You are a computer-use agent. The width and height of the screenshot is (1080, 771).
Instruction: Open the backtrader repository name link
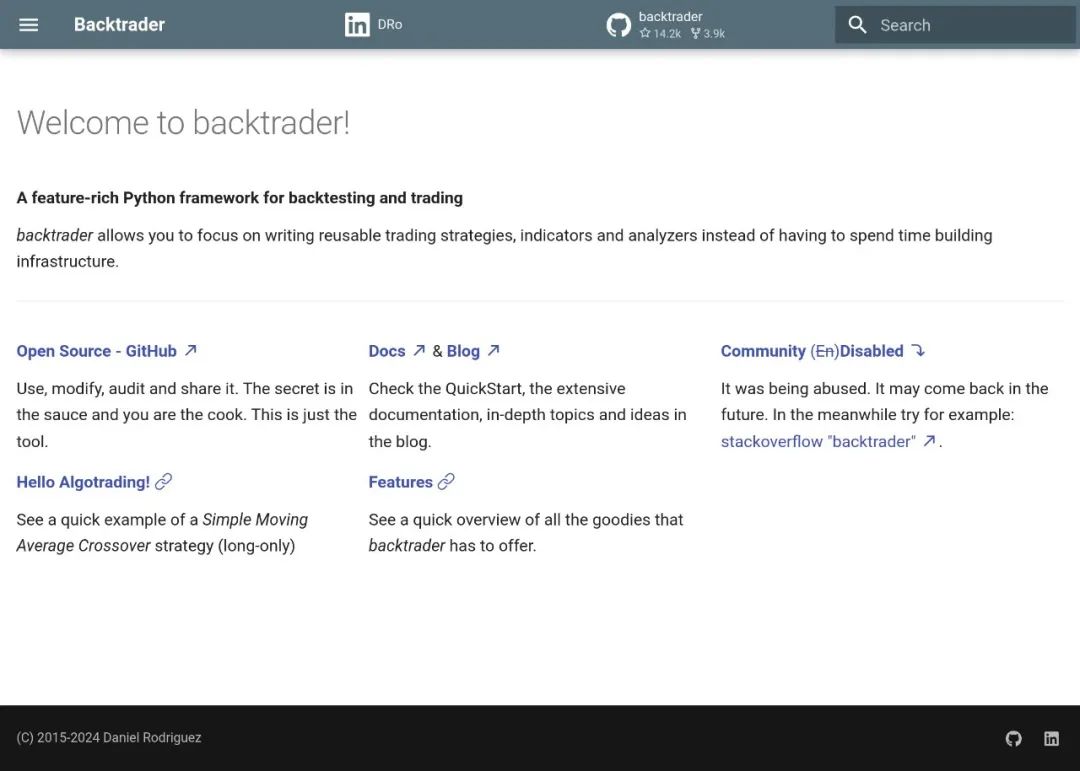[x=670, y=17]
